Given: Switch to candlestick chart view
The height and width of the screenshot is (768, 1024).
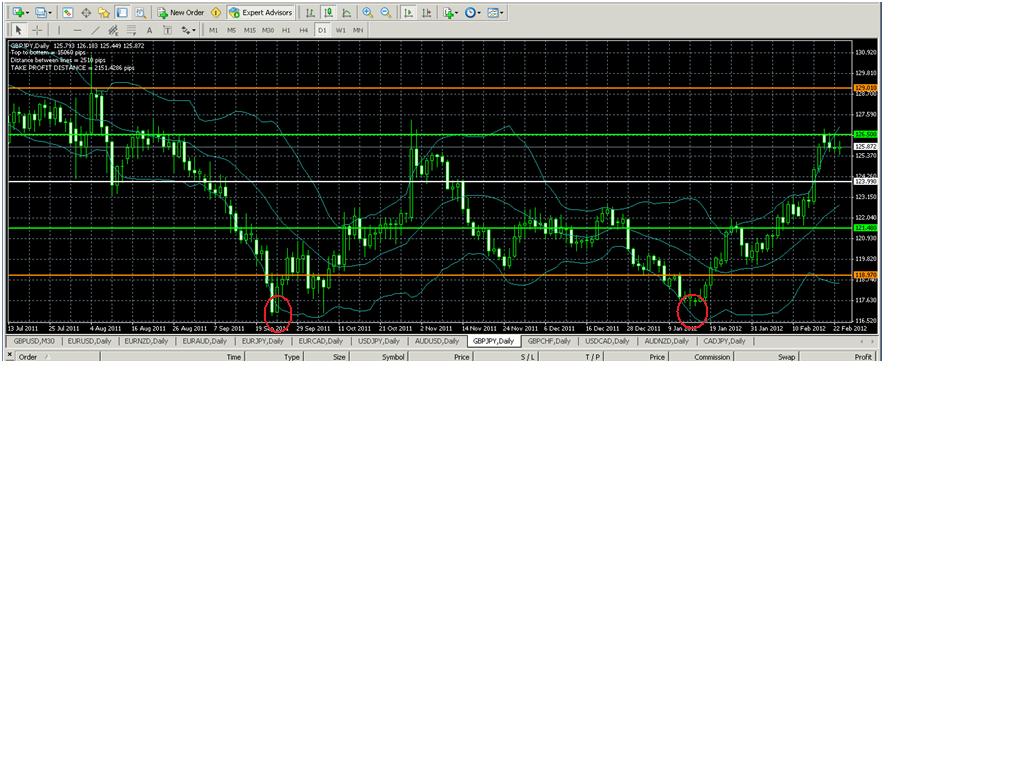Looking at the screenshot, I should 328,12.
